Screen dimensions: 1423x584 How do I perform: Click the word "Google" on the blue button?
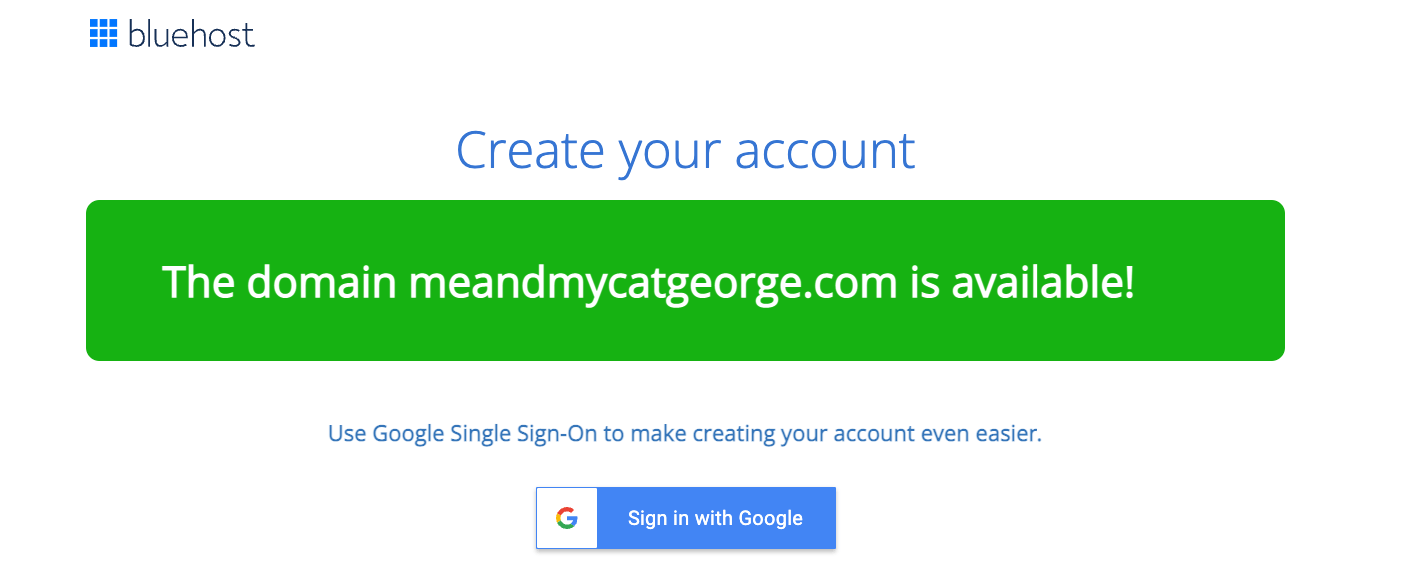(x=771, y=518)
